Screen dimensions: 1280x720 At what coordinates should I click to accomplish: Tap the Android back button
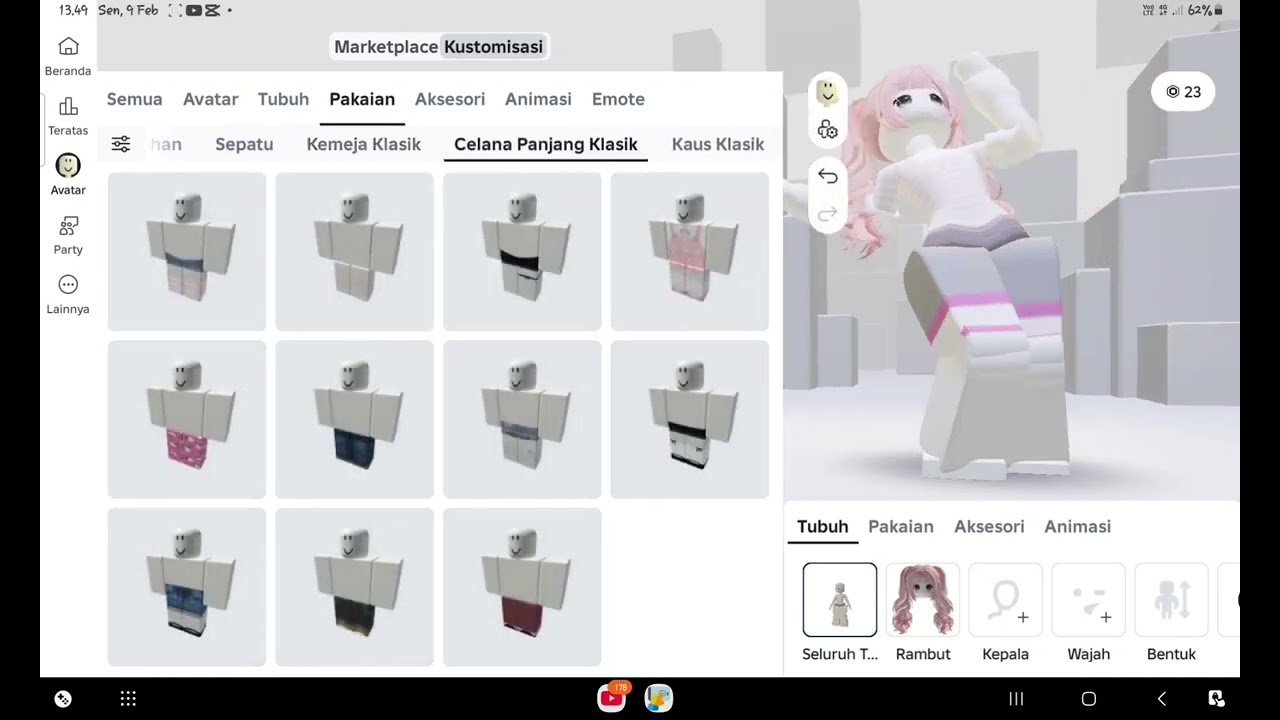(x=1162, y=699)
